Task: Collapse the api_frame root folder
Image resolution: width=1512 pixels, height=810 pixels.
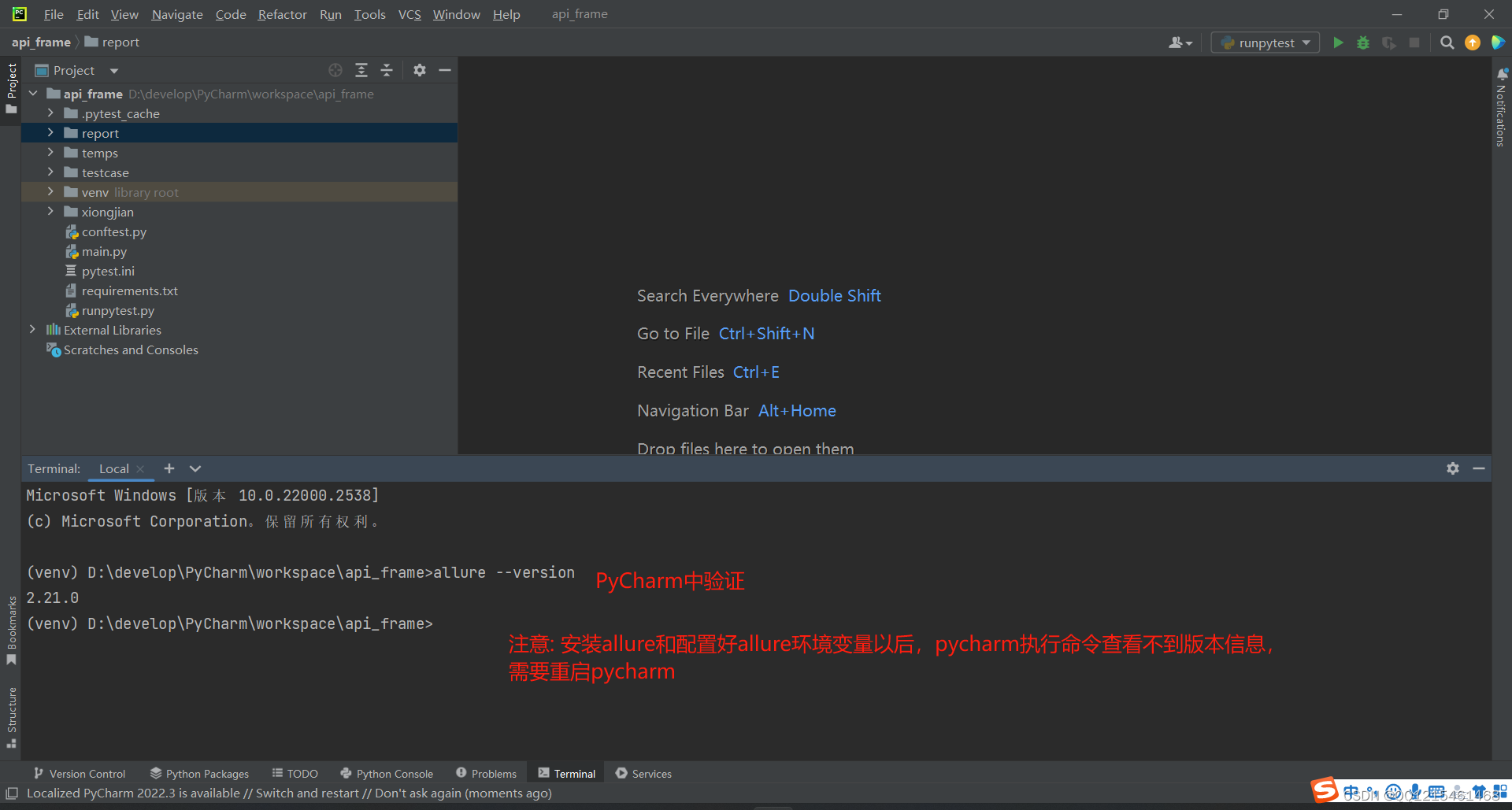Action: (33, 94)
